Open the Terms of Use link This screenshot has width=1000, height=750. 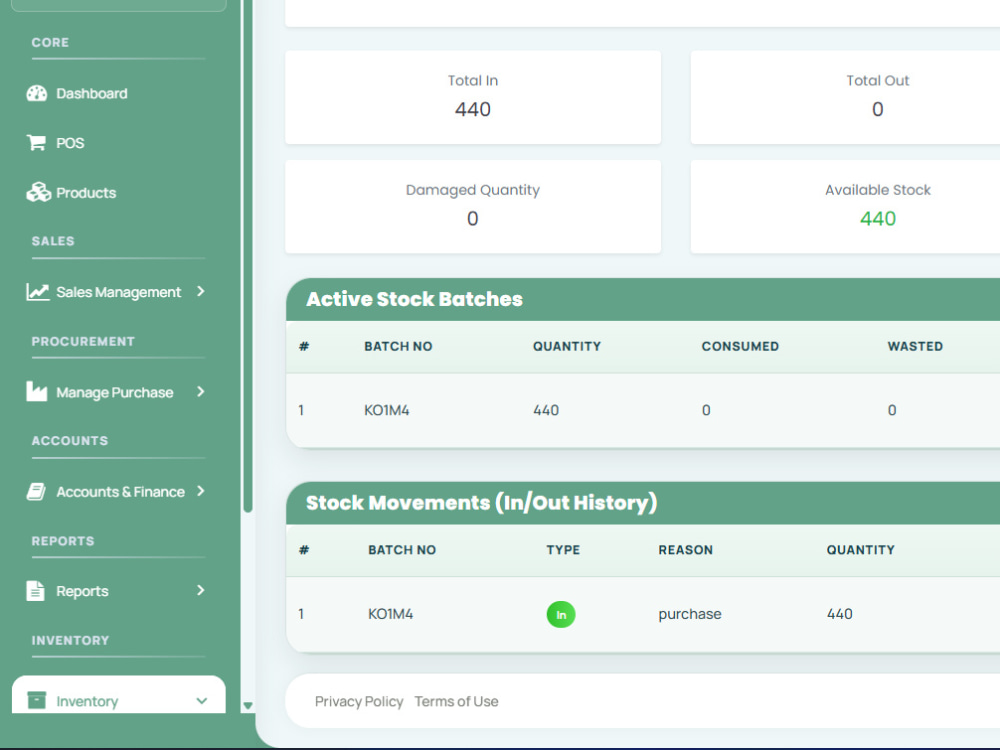[457, 702]
